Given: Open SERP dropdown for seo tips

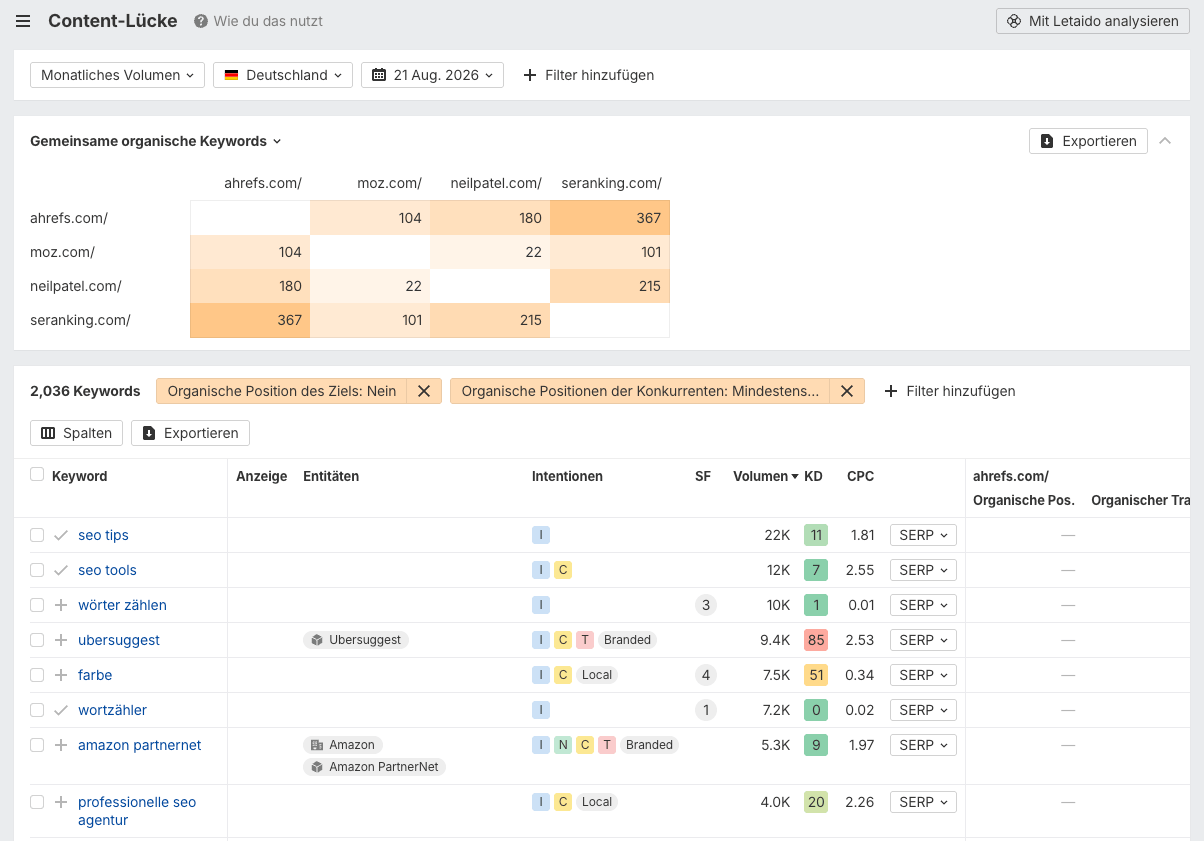Looking at the screenshot, I should [x=923, y=535].
